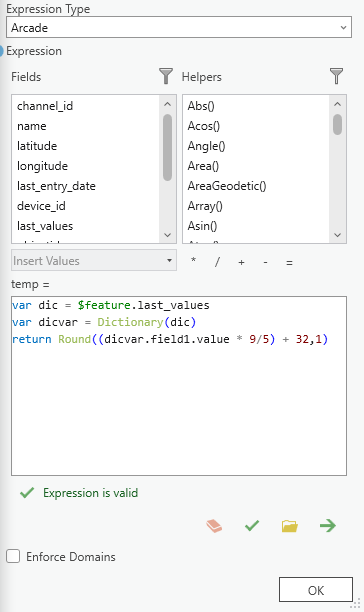
Task: Click the Helpers filter funnel icon
Action: 336,76
